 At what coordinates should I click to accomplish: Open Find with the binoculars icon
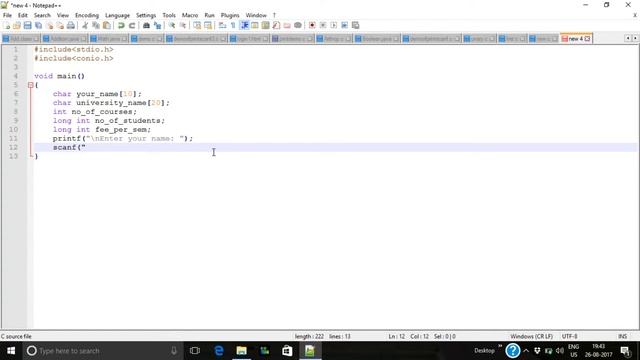click(146, 25)
